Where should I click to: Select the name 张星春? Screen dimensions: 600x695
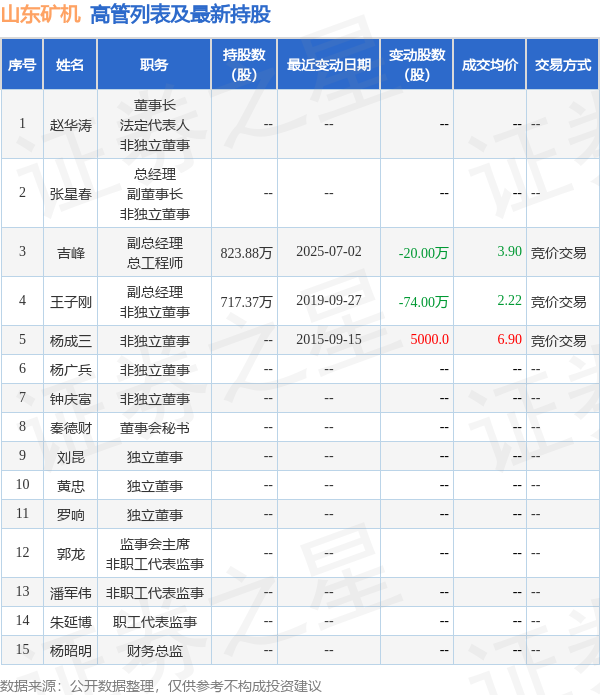click(x=70, y=194)
